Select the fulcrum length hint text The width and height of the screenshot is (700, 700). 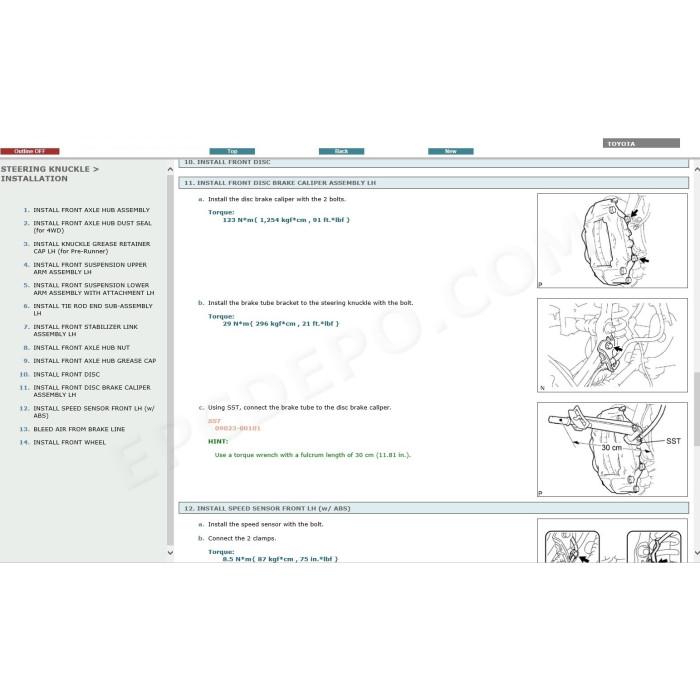[x=313, y=455]
